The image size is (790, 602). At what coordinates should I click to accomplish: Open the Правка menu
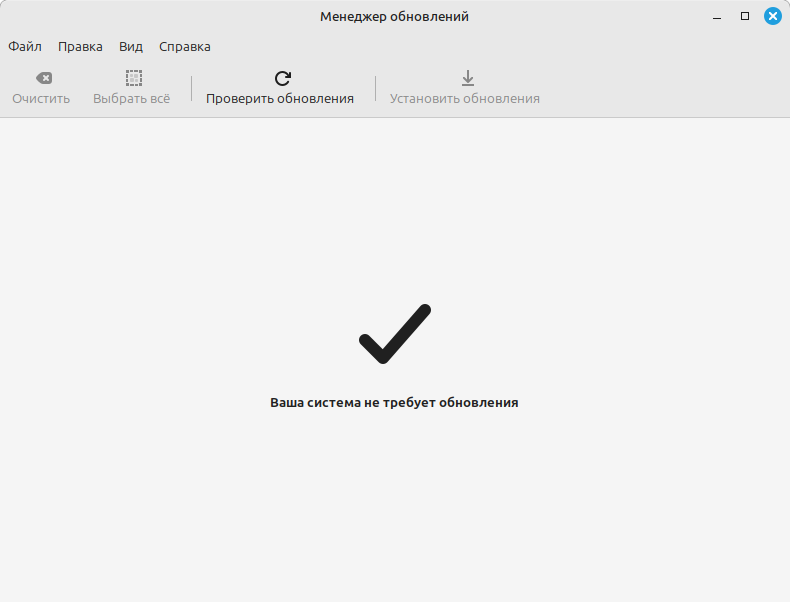pos(80,46)
